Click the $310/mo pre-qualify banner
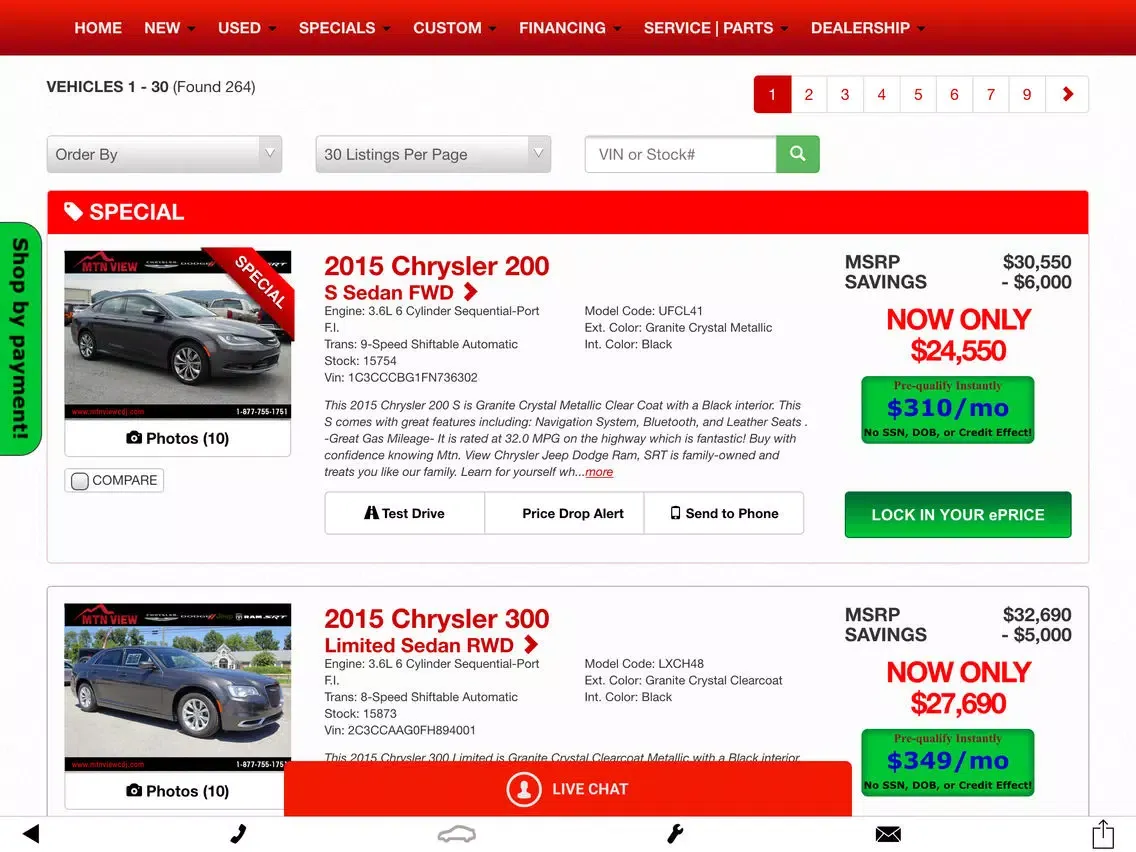This screenshot has width=1136, height=852. click(x=948, y=409)
